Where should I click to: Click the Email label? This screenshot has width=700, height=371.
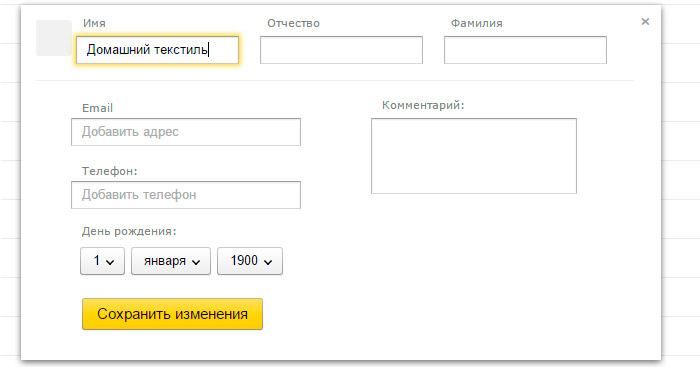tap(97, 108)
